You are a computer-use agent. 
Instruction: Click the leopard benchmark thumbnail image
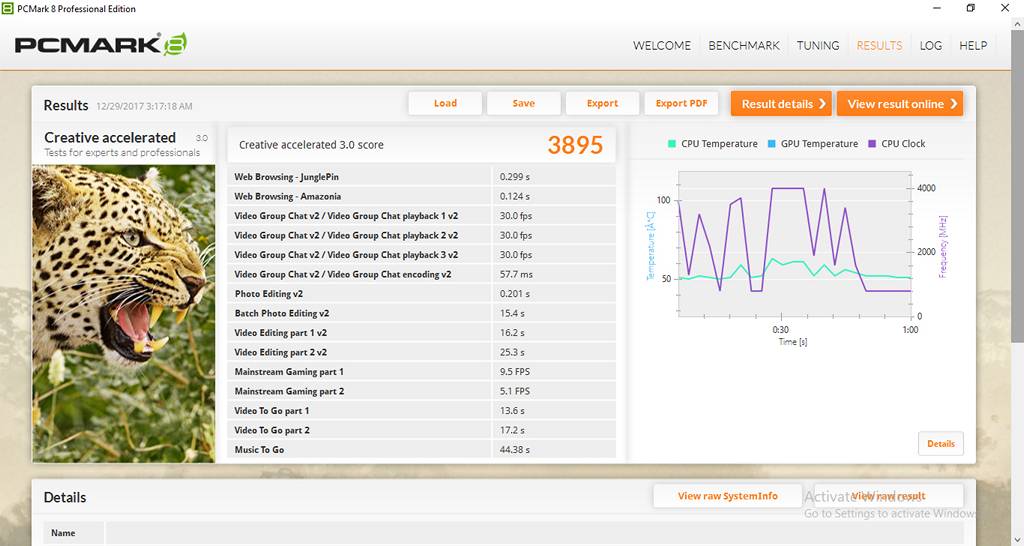tap(124, 312)
